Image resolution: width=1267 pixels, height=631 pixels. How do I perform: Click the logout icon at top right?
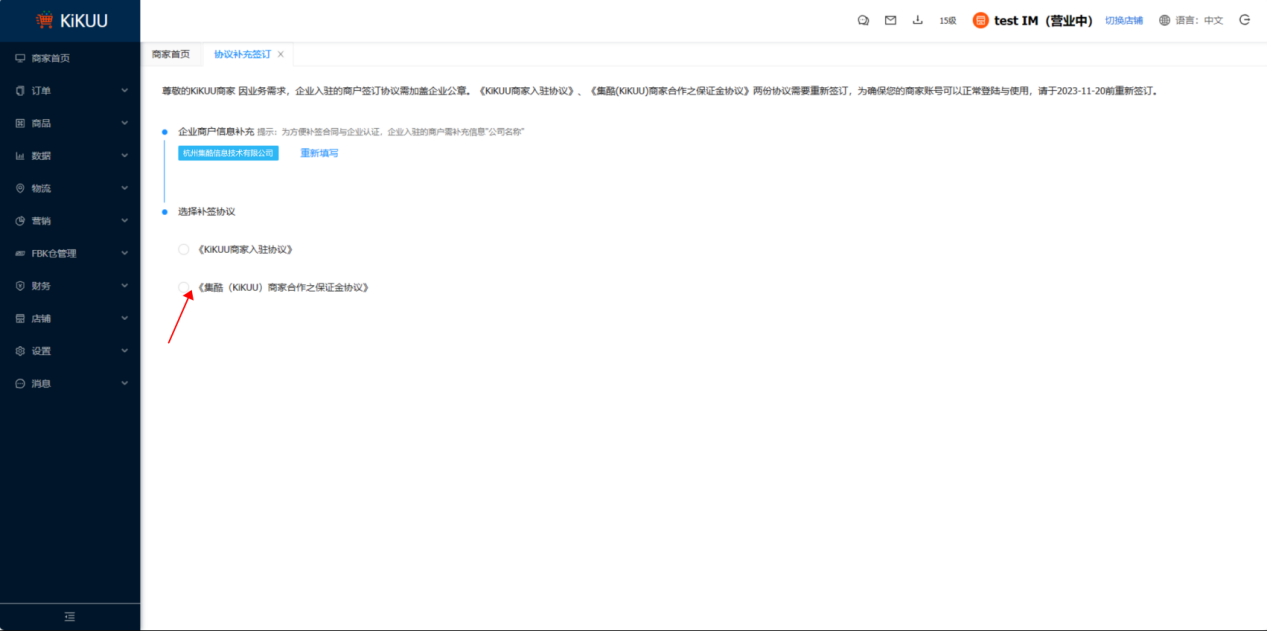1245,20
